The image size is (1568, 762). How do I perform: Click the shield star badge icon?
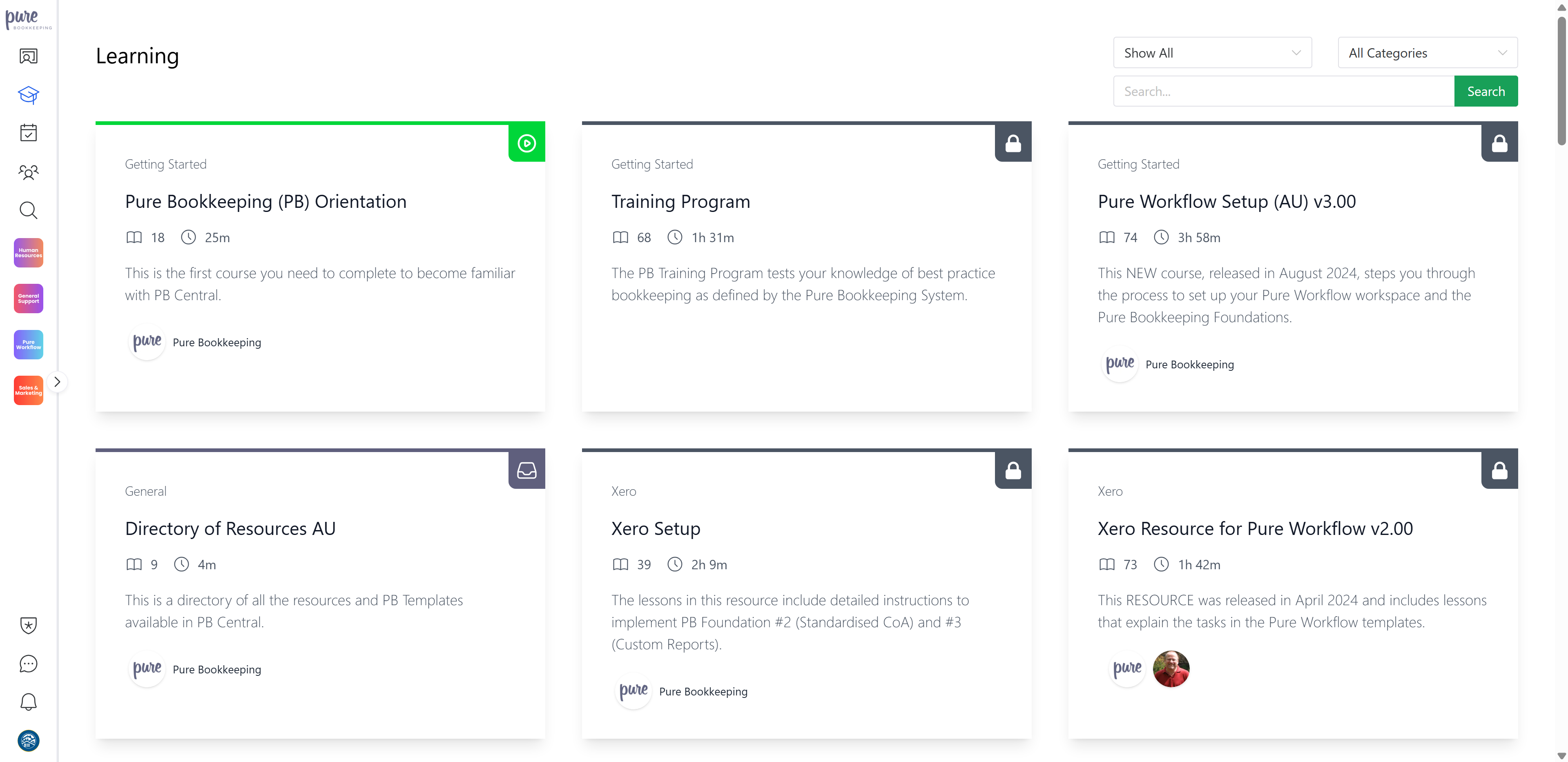coord(28,626)
